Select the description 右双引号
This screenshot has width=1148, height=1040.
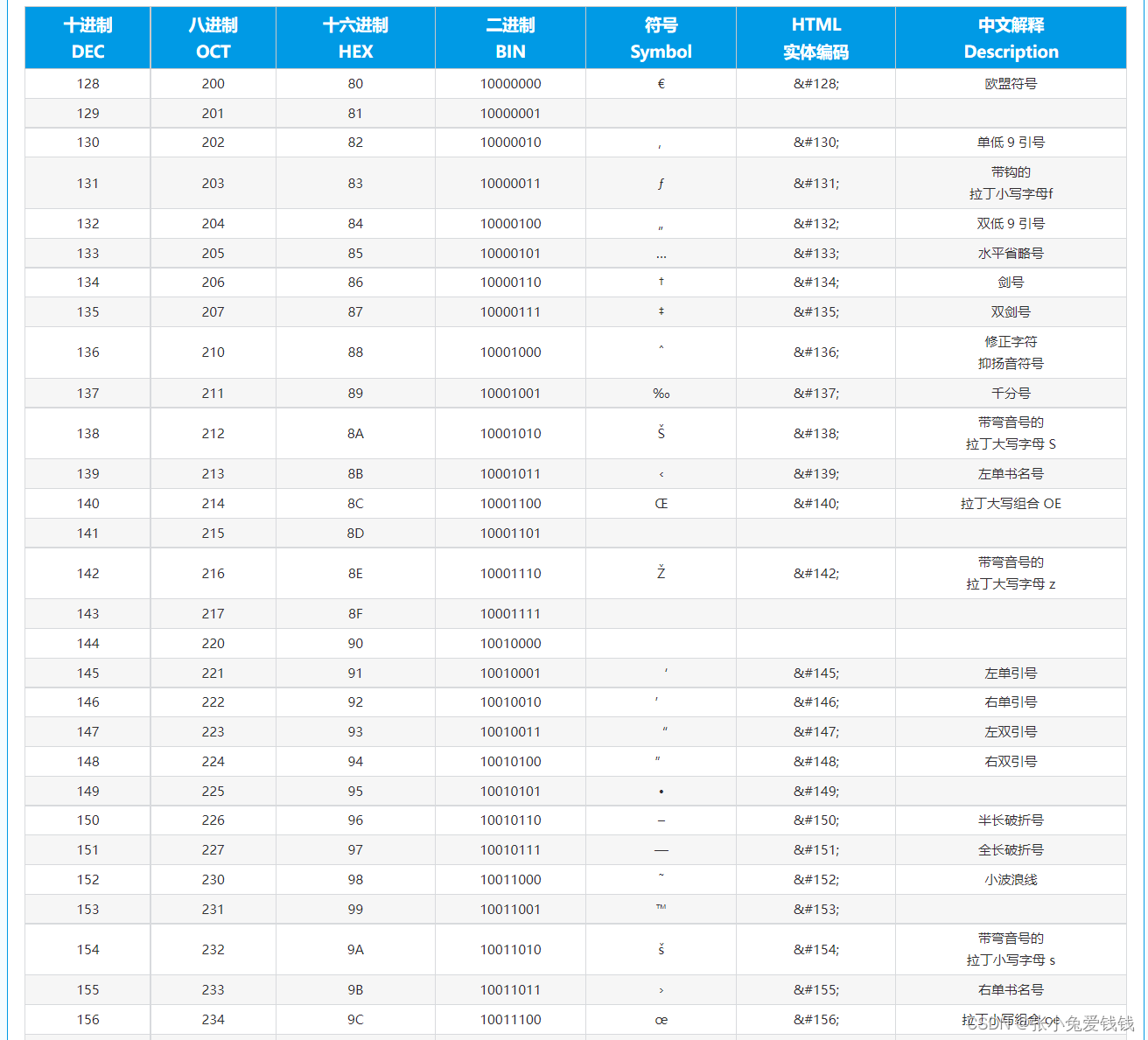[x=1011, y=762]
